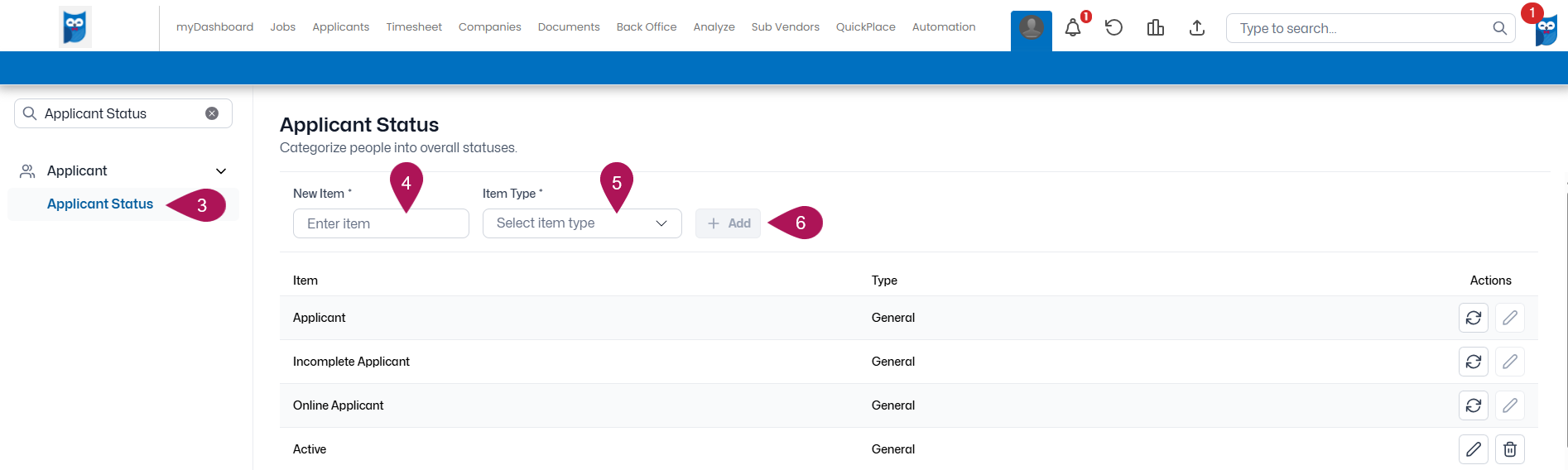Open the owl assistant icon at top right
The width and height of the screenshot is (1568, 470).
1546,31
